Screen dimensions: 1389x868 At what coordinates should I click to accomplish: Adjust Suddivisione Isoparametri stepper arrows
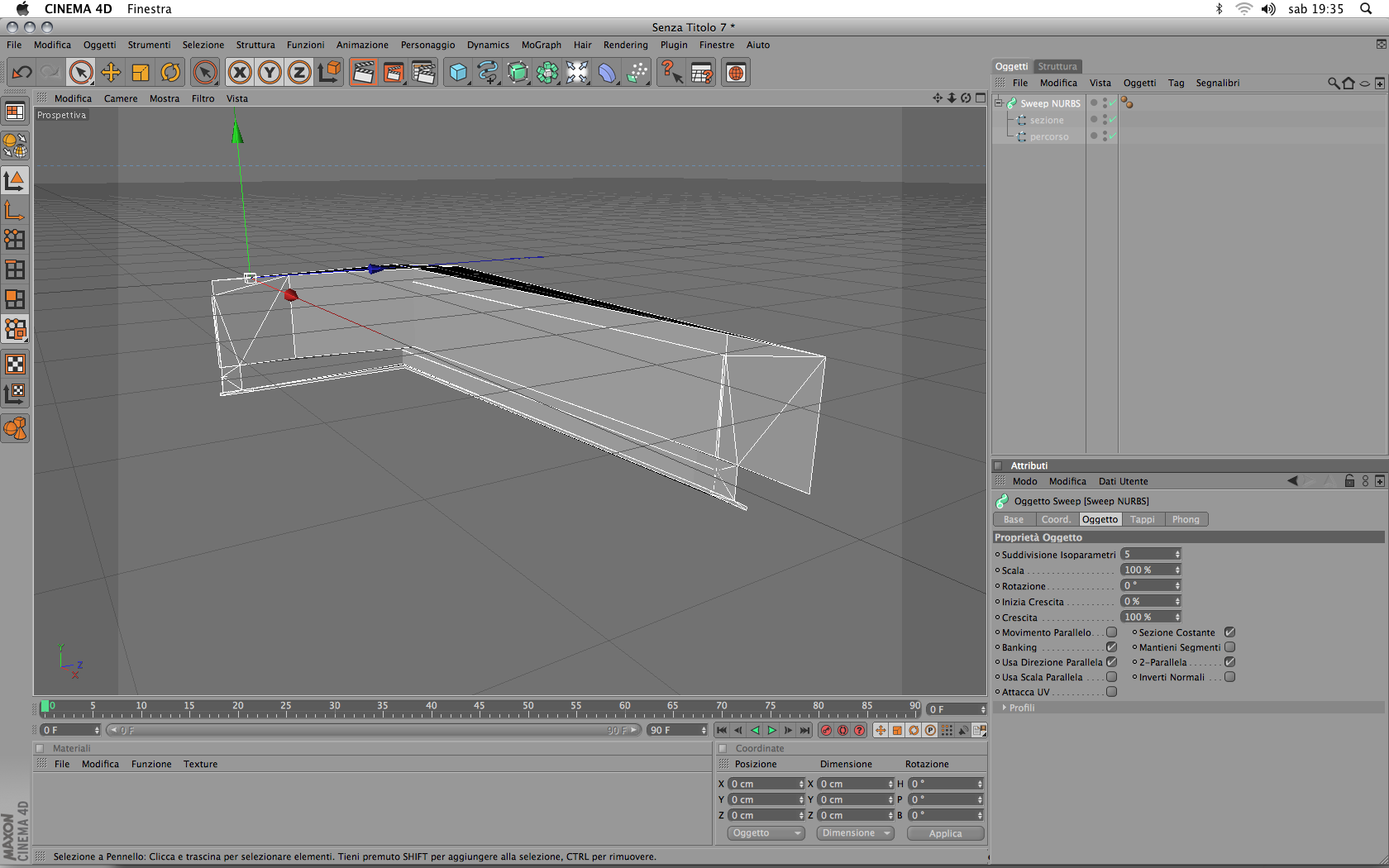pyautogui.click(x=1177, y=555)
